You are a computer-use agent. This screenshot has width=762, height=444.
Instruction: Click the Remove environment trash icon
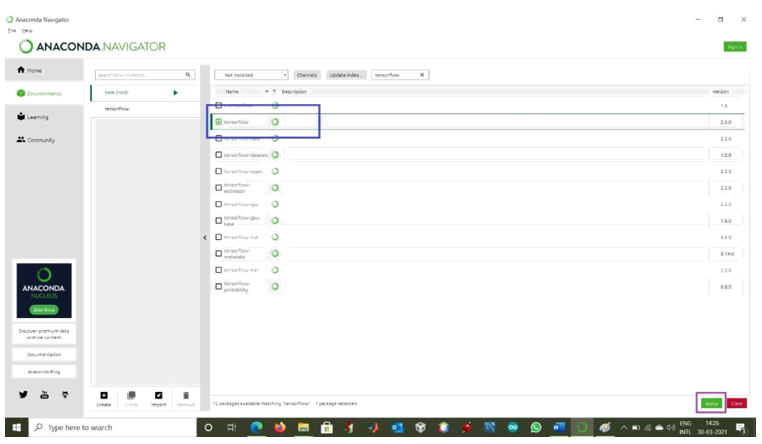click(x=186, y=395)
